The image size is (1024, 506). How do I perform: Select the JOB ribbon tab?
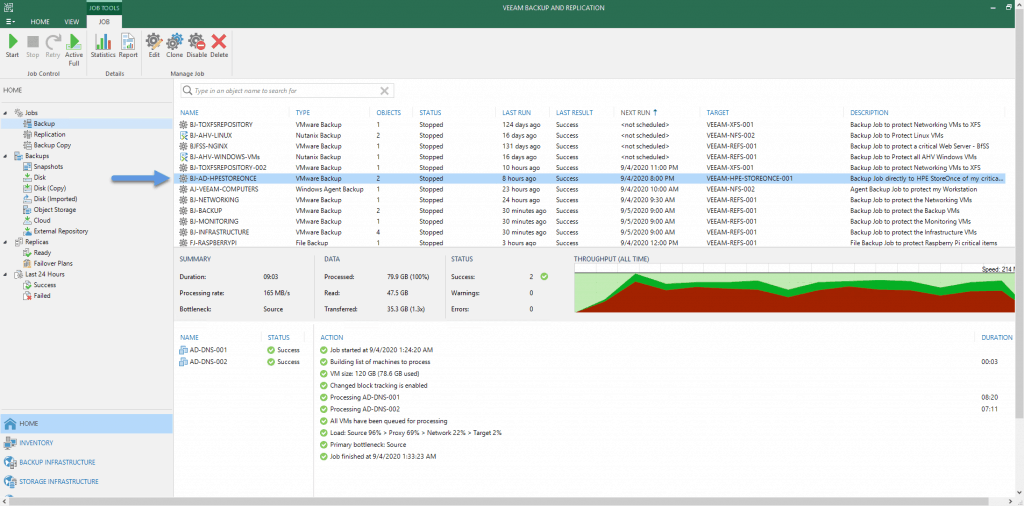[104, 22]
